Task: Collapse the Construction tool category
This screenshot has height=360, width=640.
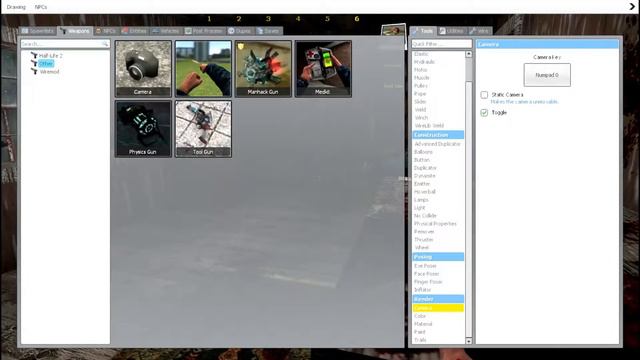Action: point(438,135)
